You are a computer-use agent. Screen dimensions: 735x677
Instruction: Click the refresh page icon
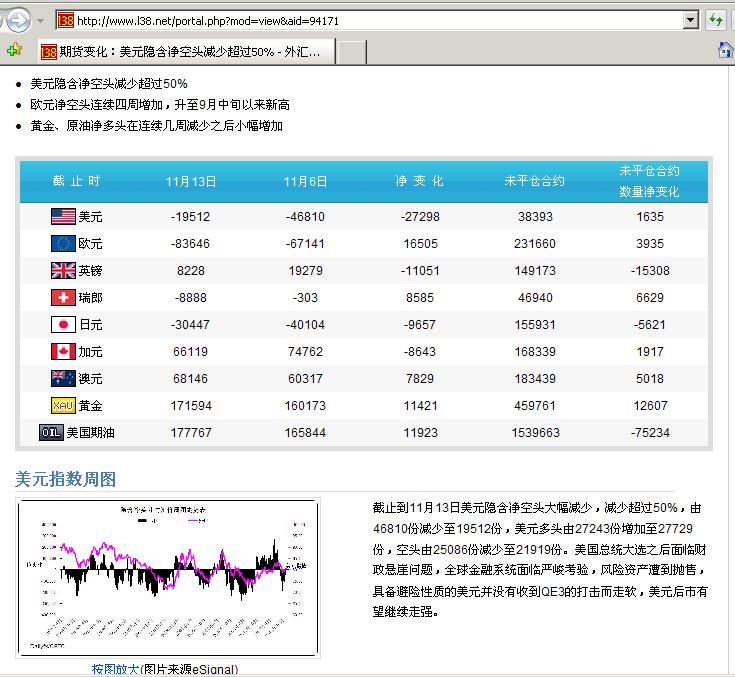716,20
